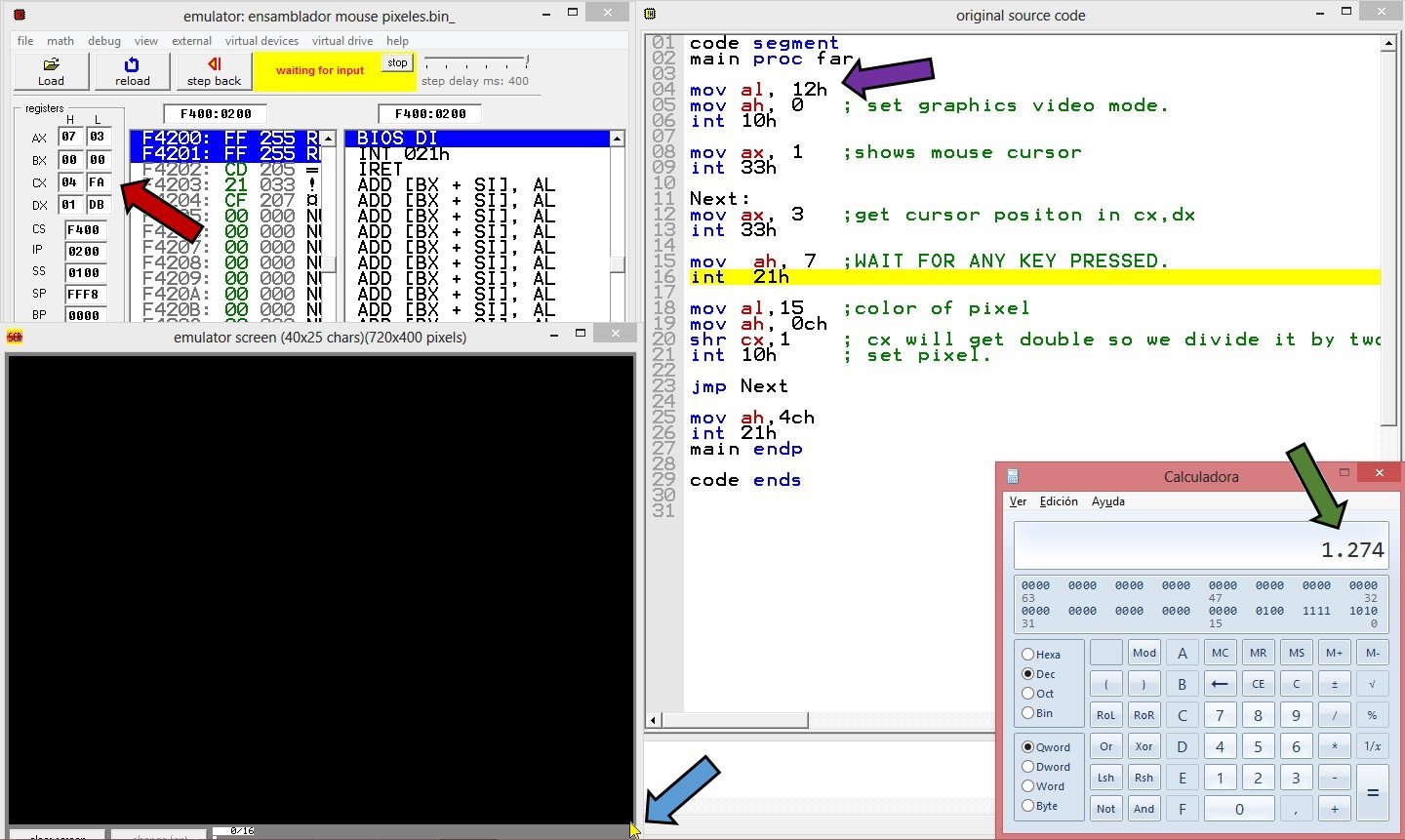The height and width of the screenshot is (840, 1405).
Task: Click 'jmp Next' in source code
Action: 739,386
